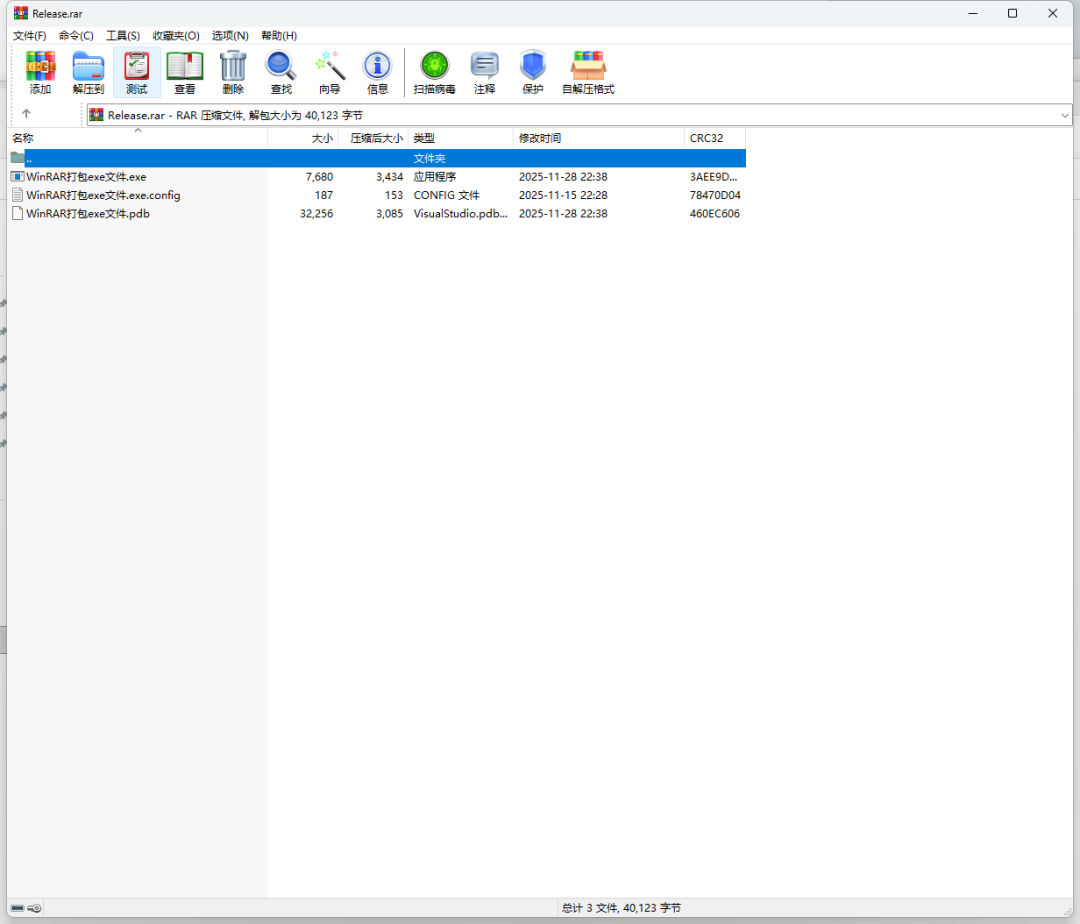Click the drive icon in status bar

click(x=17, y=908)
